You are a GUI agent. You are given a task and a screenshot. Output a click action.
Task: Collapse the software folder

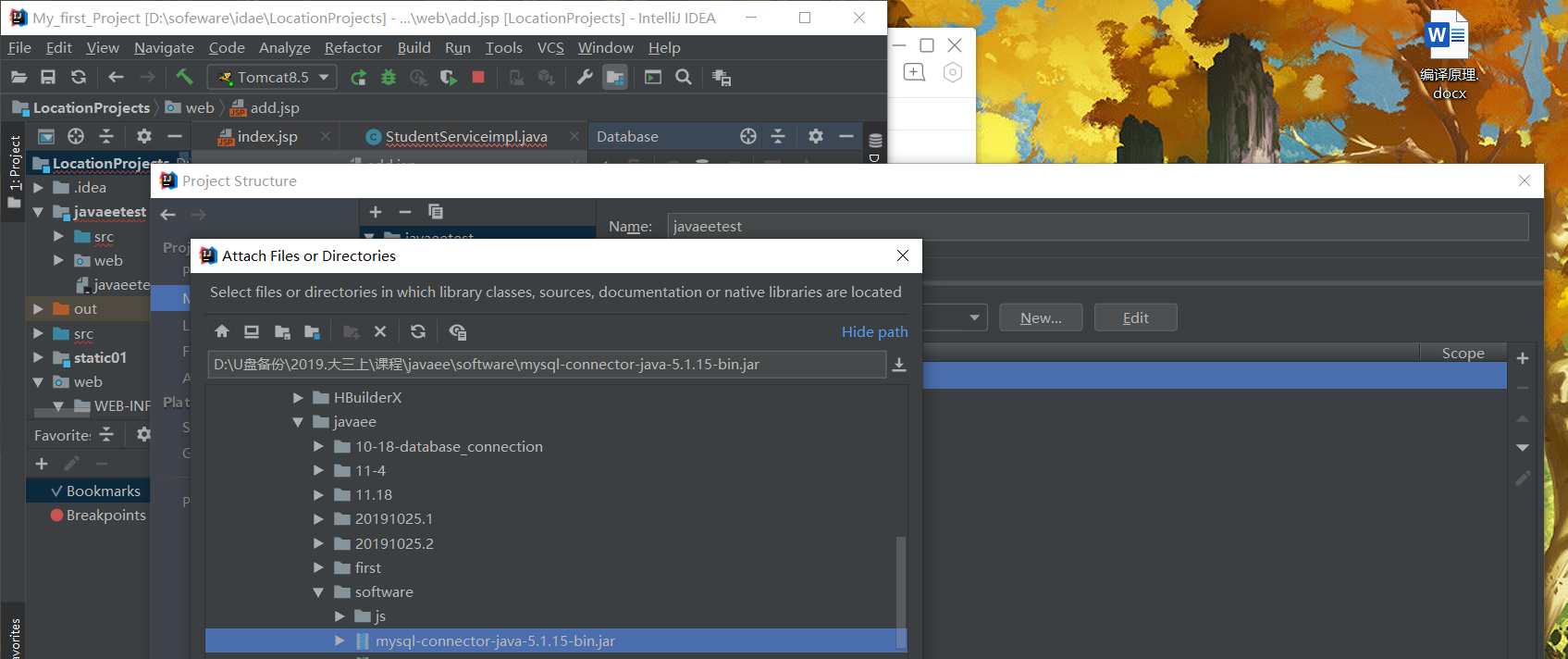[319, 592]
